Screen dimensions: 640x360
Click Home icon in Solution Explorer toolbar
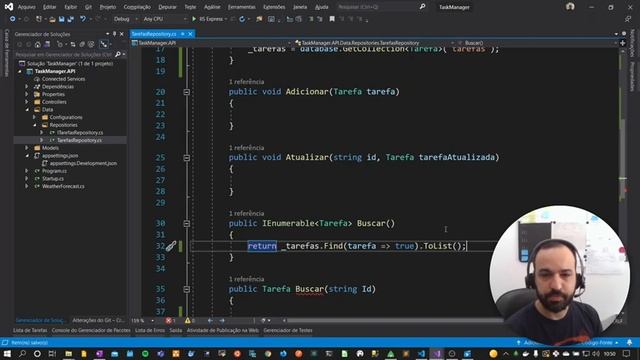[38, 44]
